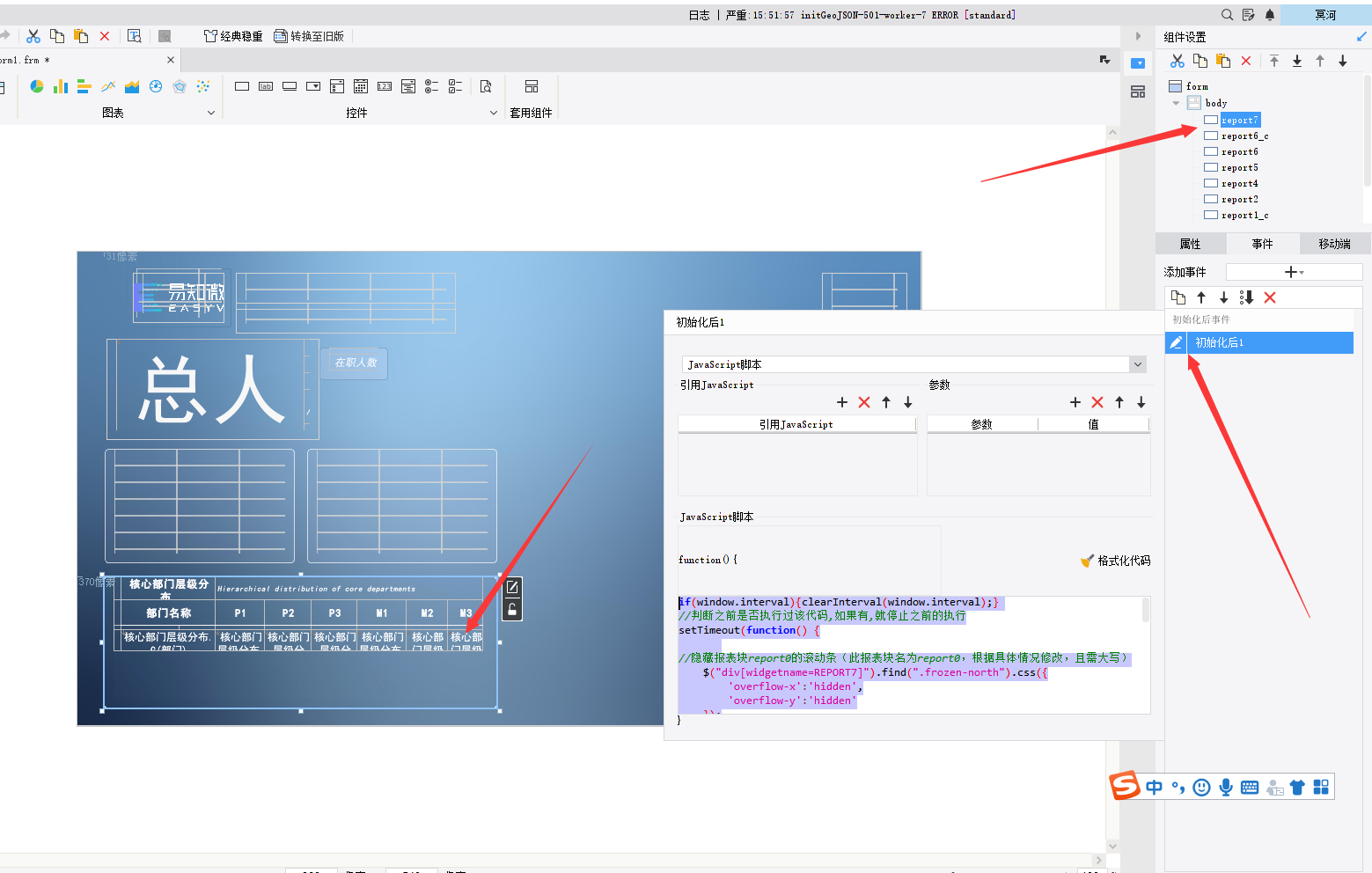Screen dimensions: 1372x873
Task: Switch to the 属性 tab
Action: point(1190,244)
